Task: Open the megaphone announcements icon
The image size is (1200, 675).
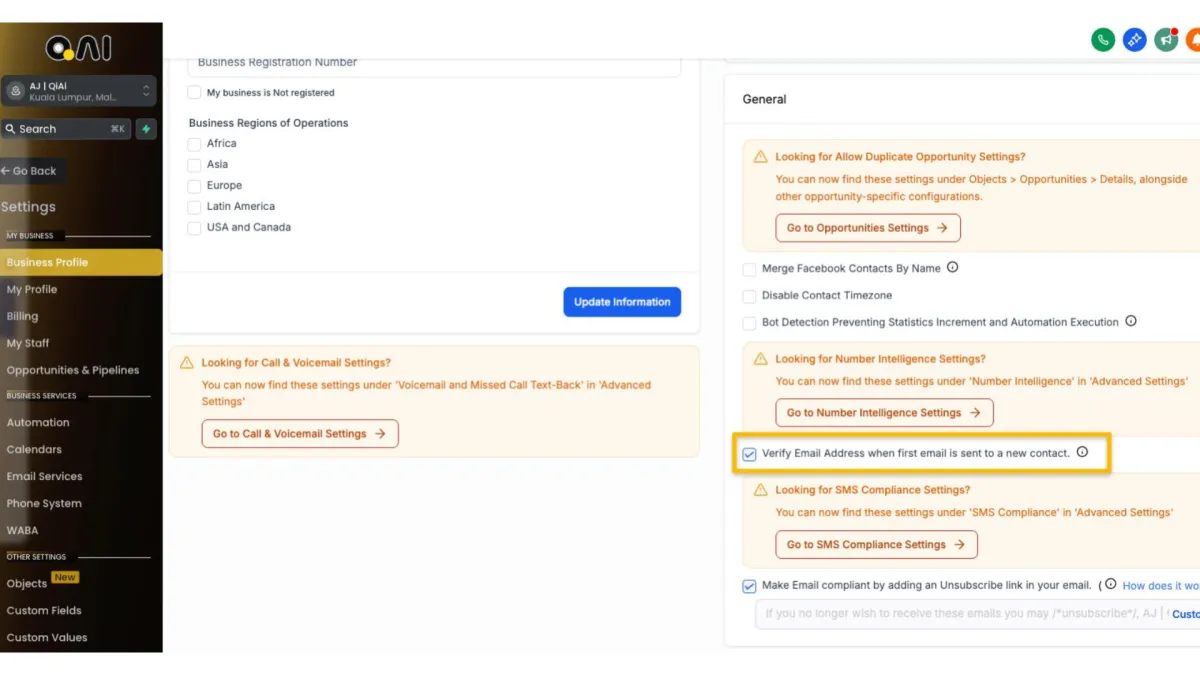Action: click(x=1166, y=40)
